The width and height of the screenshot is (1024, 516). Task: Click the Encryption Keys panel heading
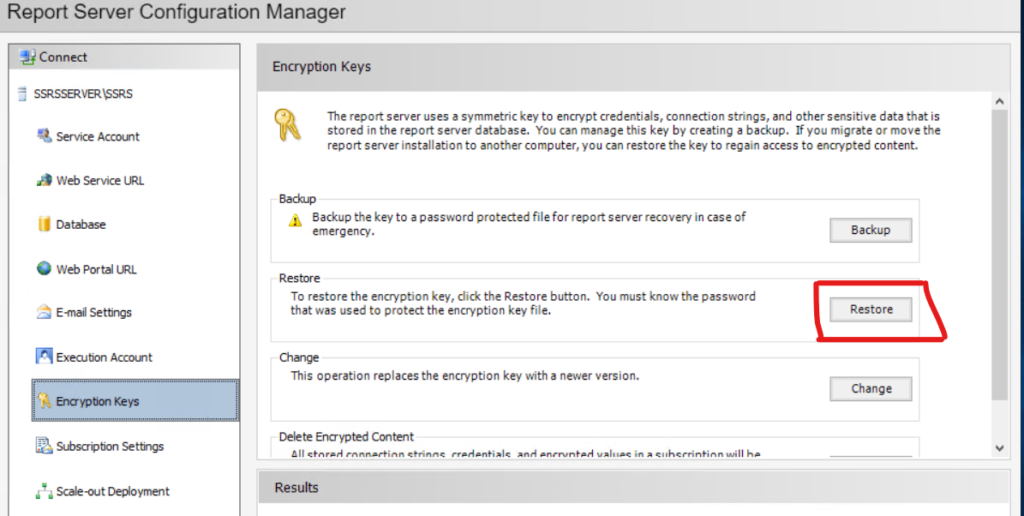321,67
